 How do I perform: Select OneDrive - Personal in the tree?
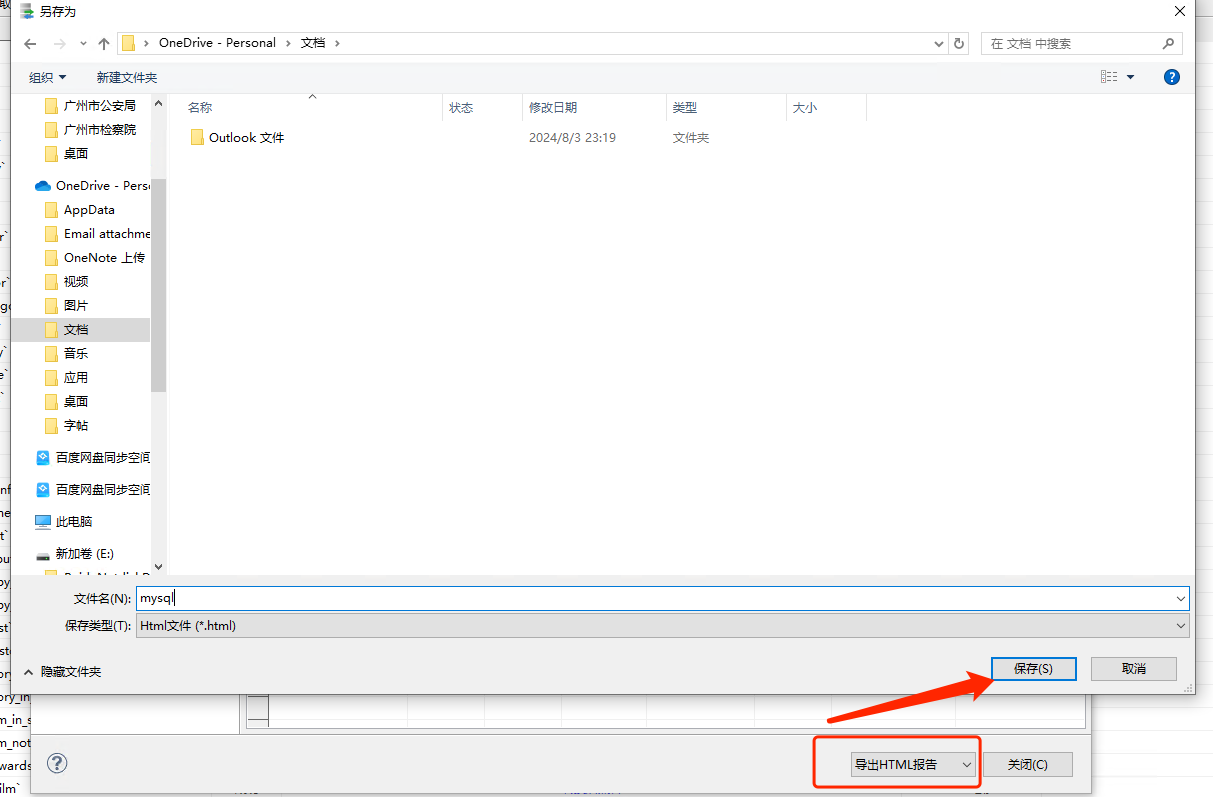tap(101, 185)
